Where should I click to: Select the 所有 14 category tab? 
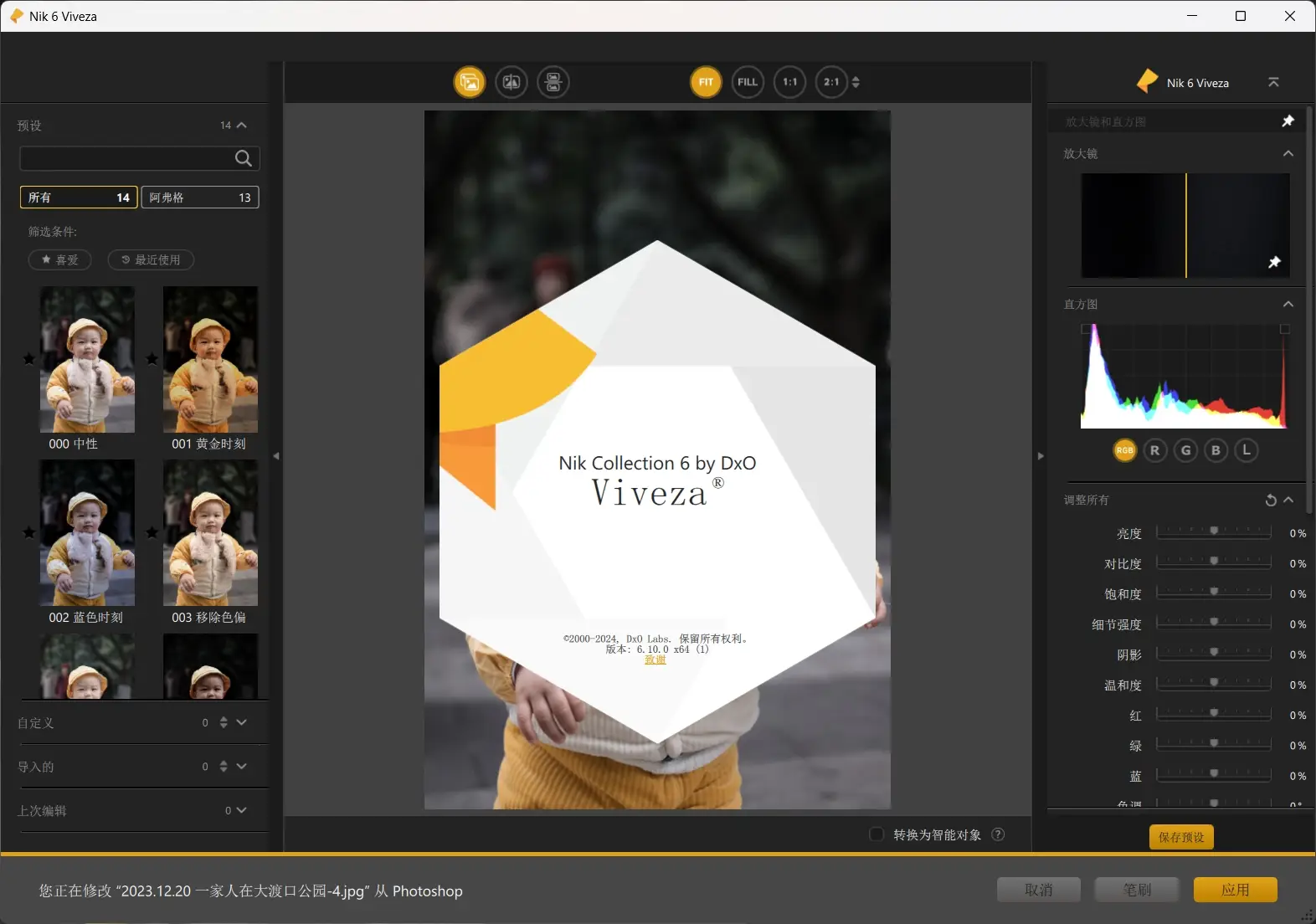point(79,198)
